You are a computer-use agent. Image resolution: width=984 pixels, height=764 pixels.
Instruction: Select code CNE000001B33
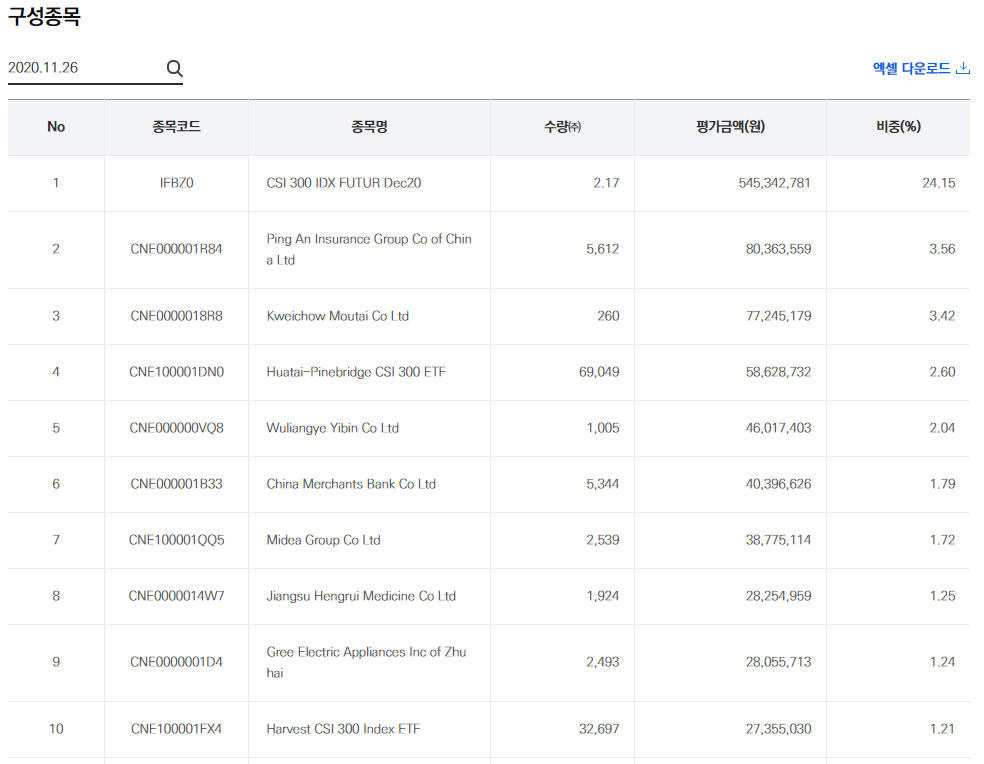(x=176, y=483)
